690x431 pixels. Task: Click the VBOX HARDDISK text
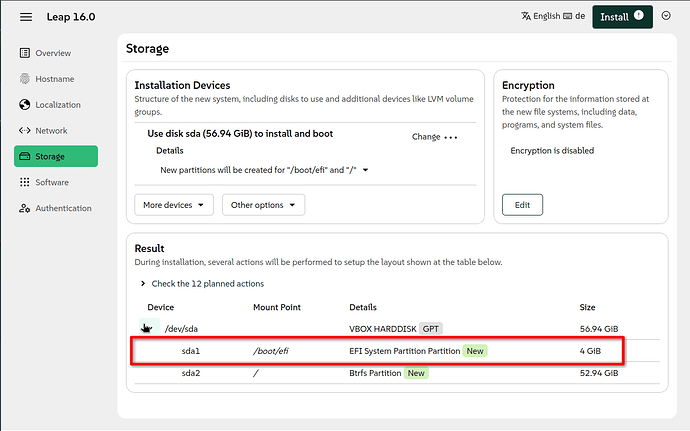point(382,329)
